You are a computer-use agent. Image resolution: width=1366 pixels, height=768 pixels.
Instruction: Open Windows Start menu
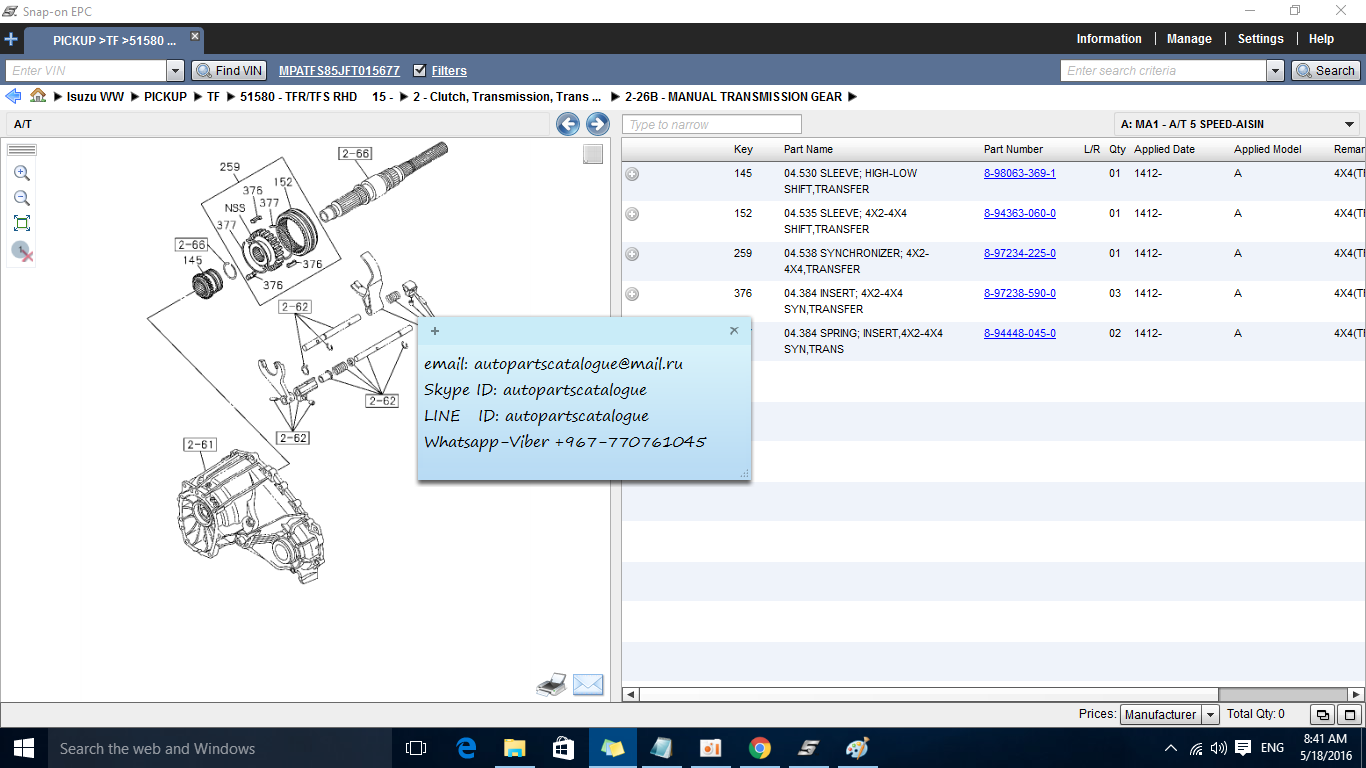coord(23,748)
